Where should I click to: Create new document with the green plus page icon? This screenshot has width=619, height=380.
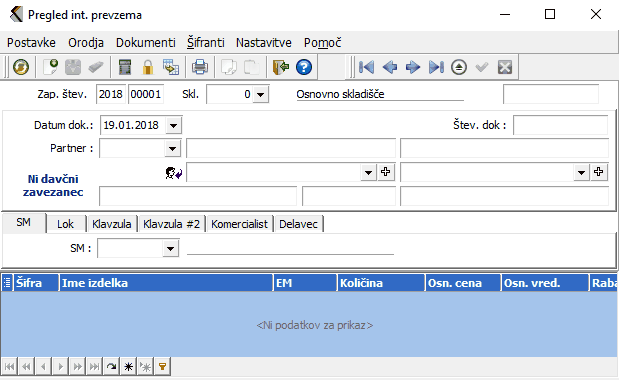(51, 67)
